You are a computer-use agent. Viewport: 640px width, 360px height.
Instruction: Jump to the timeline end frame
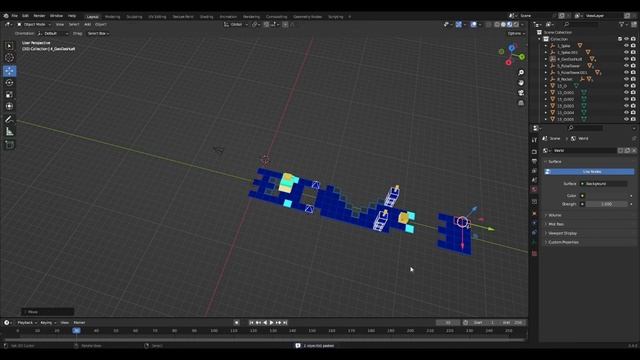(x=285, y=323)
